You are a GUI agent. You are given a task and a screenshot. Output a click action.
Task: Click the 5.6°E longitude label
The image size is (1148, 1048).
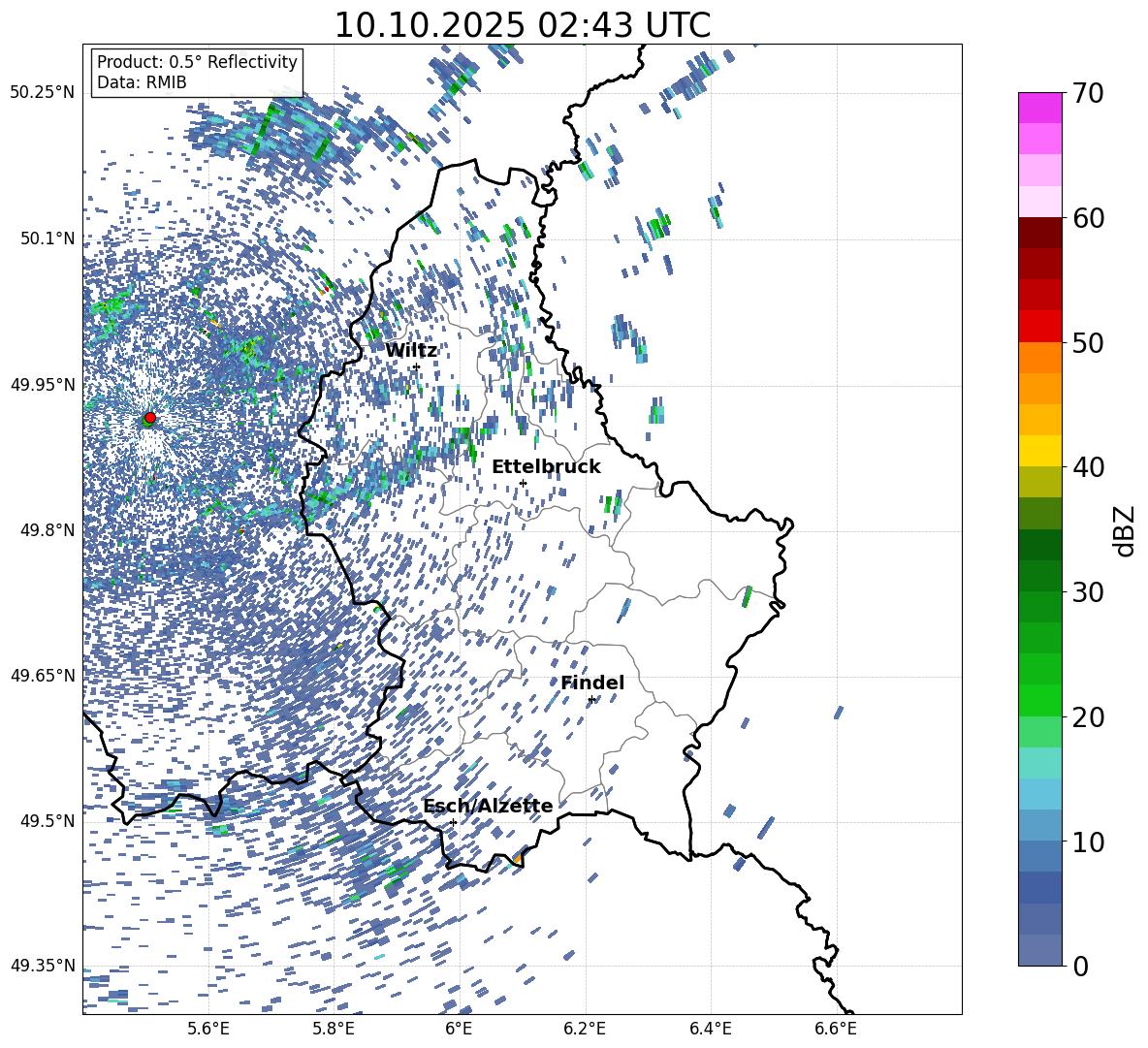(x=208, y=1029)
